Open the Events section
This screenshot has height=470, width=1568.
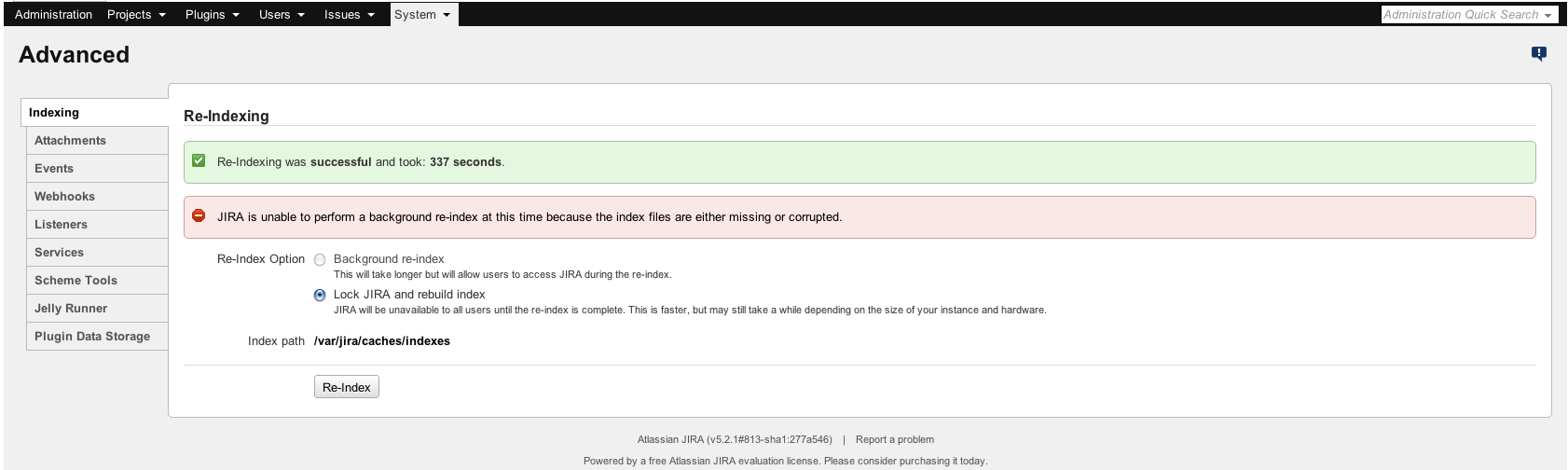(x=97, y=168)
